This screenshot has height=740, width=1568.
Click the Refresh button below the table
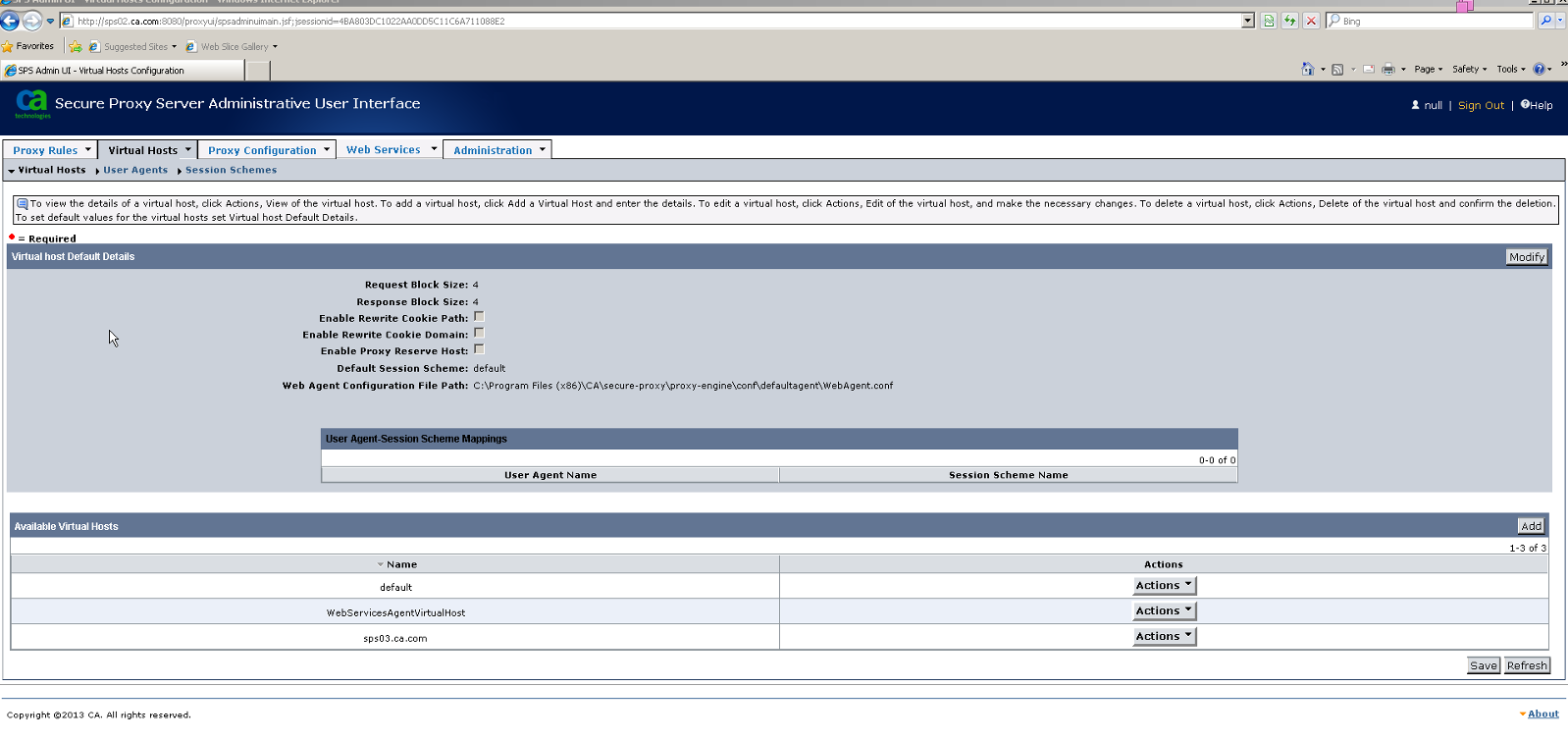pyautogui.click(x=1527, y=665)
